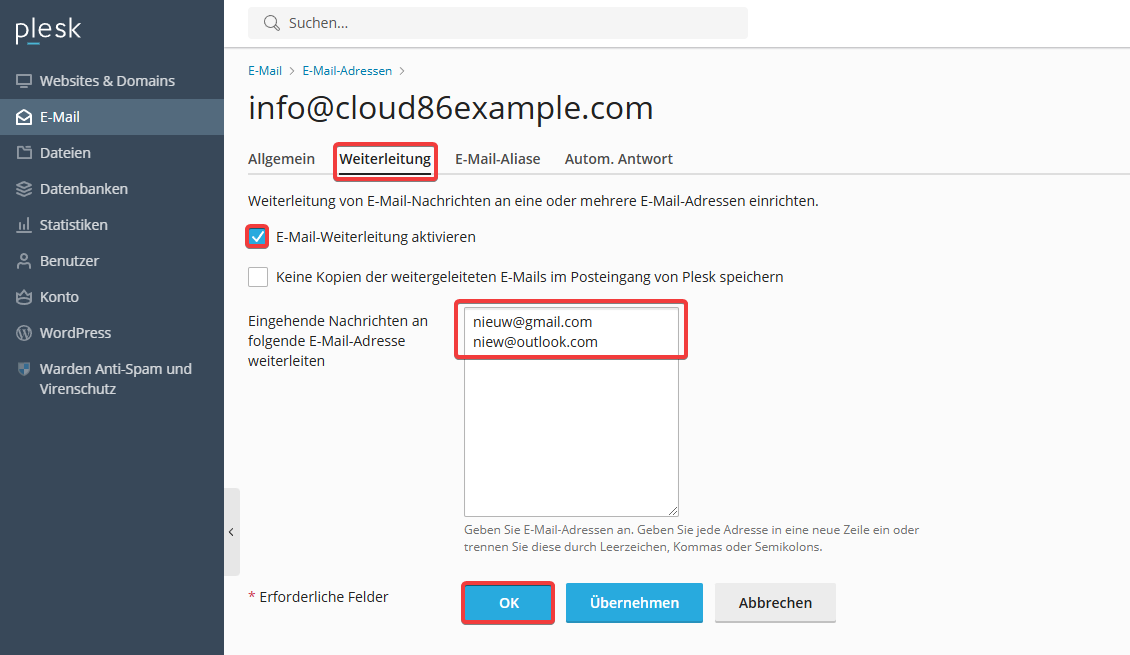Viewport: 1130px width, 655px height.
Task: Click the search magnifier icon
Action: pos(271,23)
